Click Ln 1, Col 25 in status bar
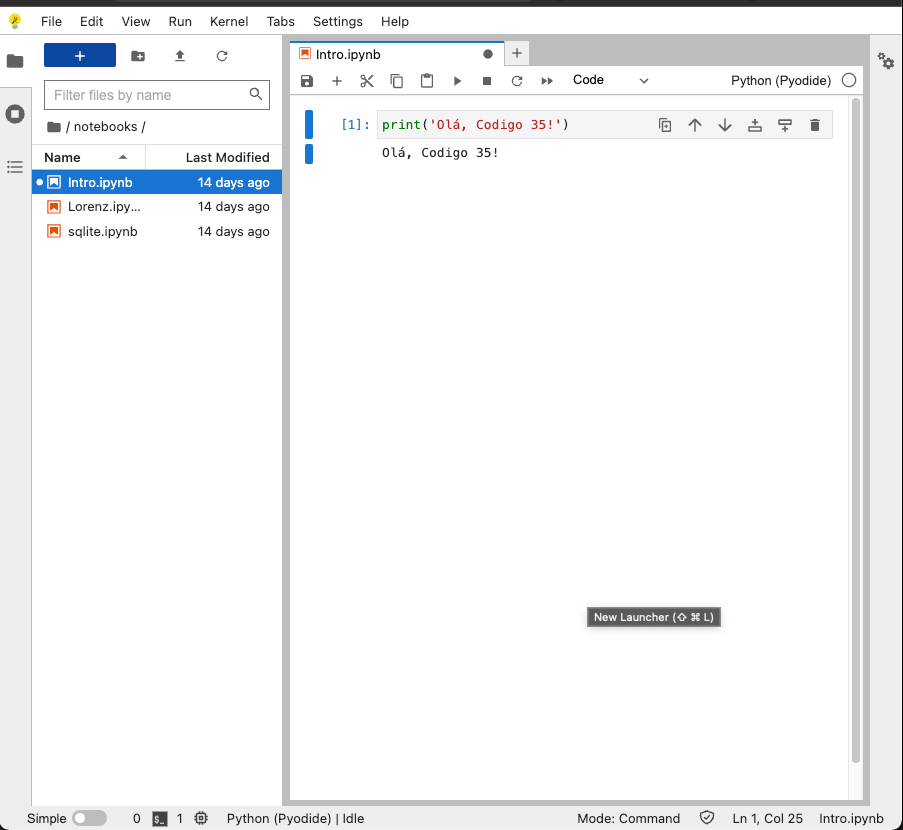 coord(767,818)
